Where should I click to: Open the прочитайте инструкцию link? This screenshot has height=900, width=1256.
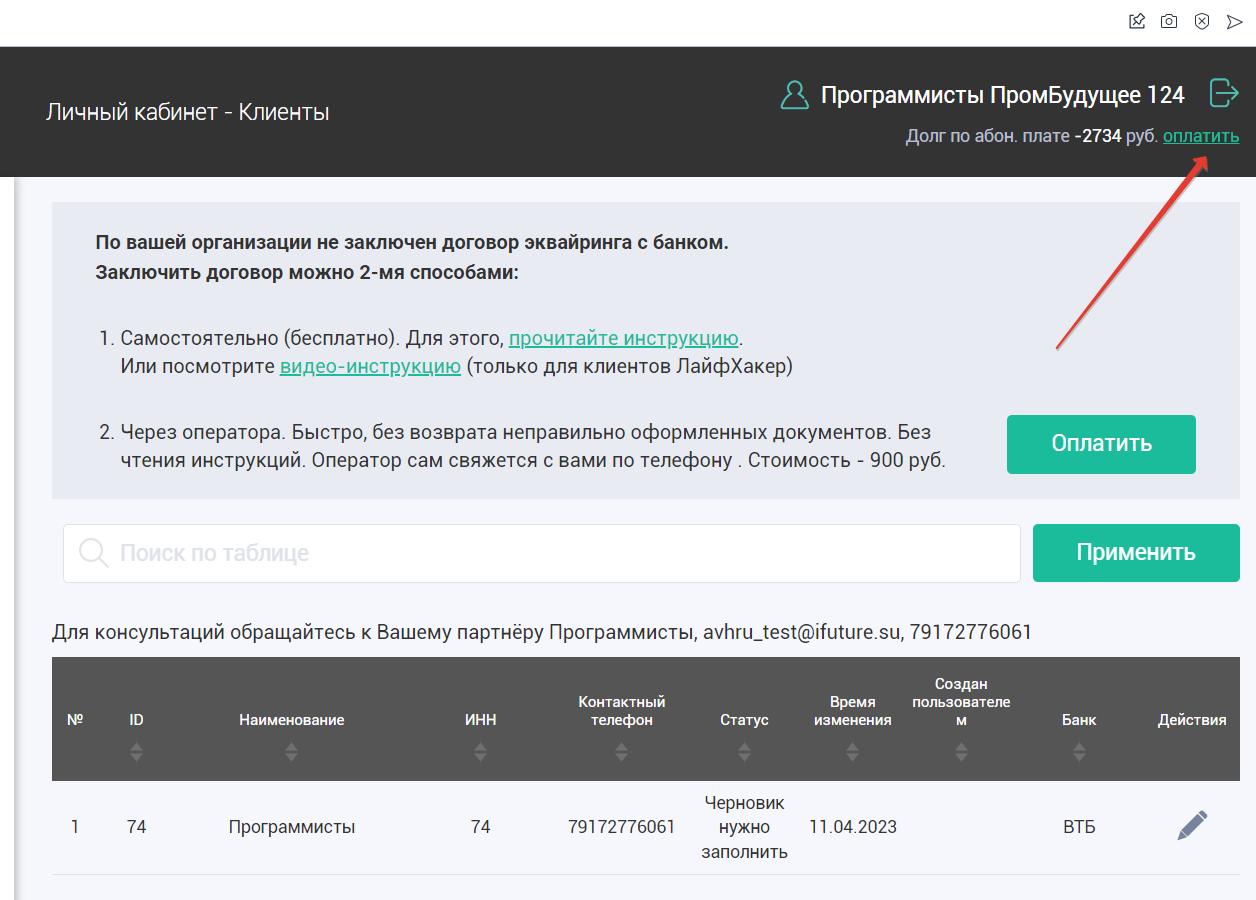(x=624, y=337)
